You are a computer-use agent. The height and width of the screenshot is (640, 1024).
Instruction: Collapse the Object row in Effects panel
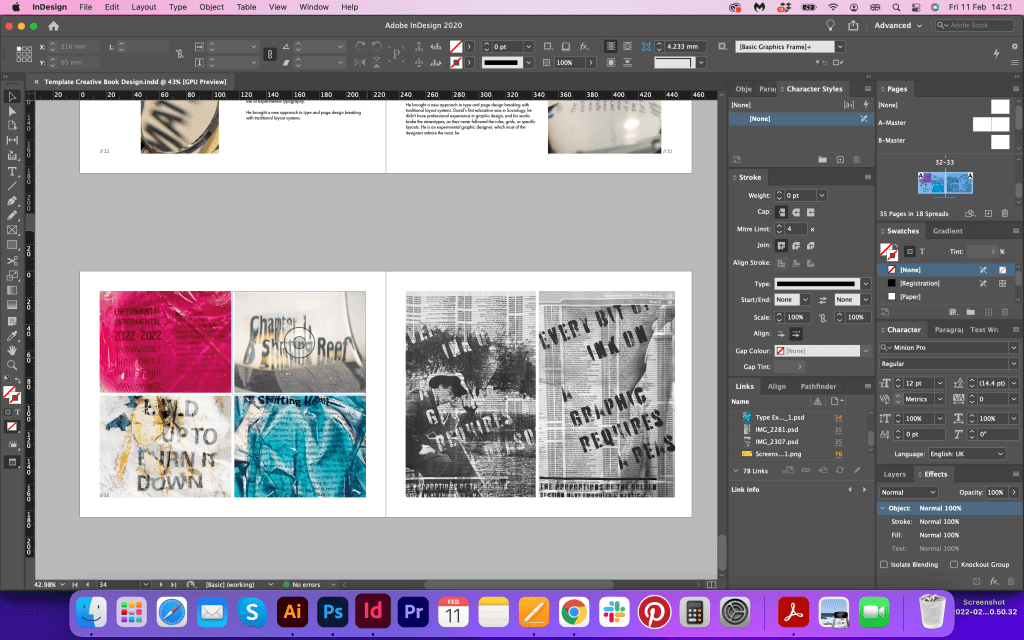[881, 509]
